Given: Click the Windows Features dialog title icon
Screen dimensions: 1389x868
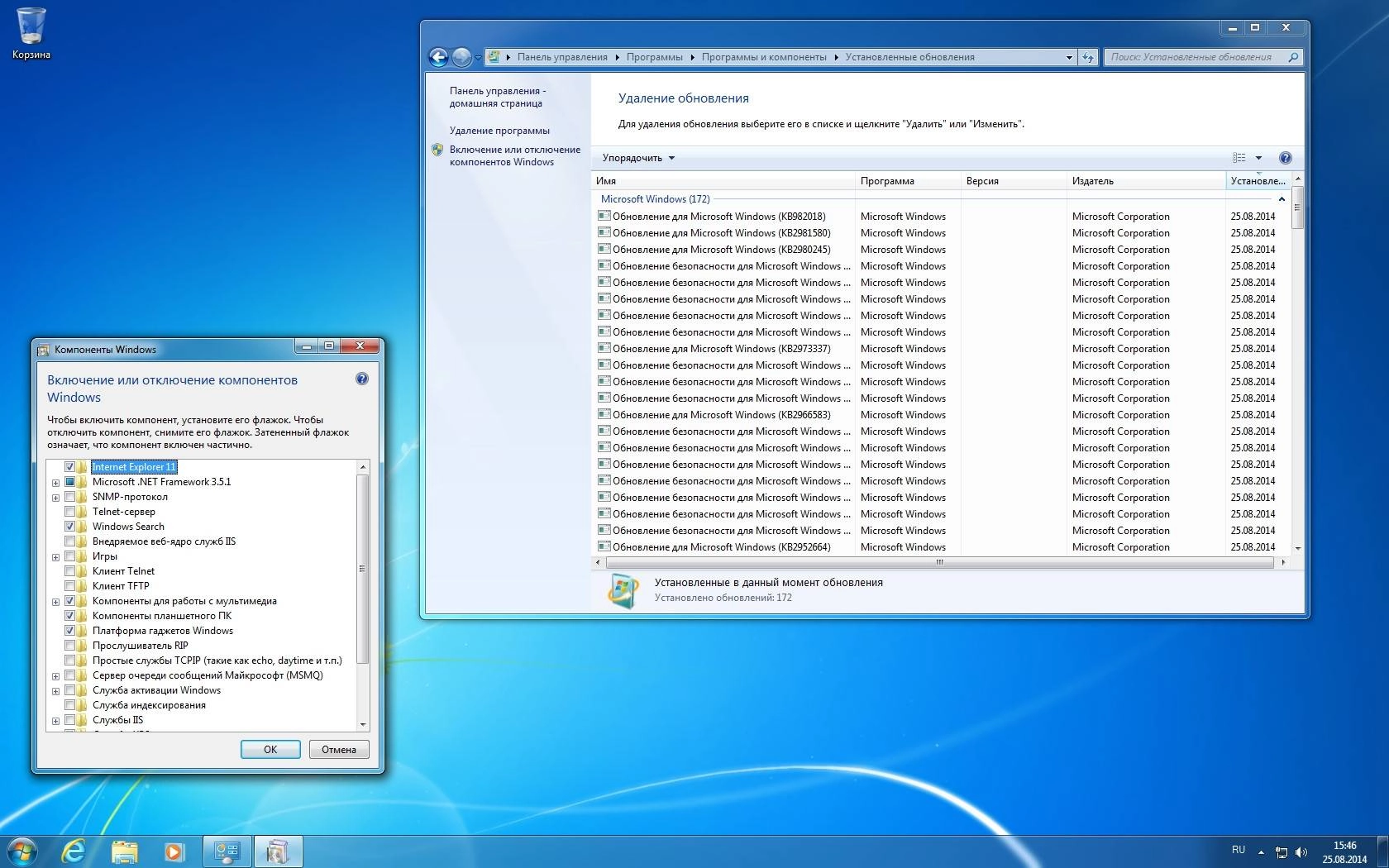Looking at the screenshot, I should (44, 350).
